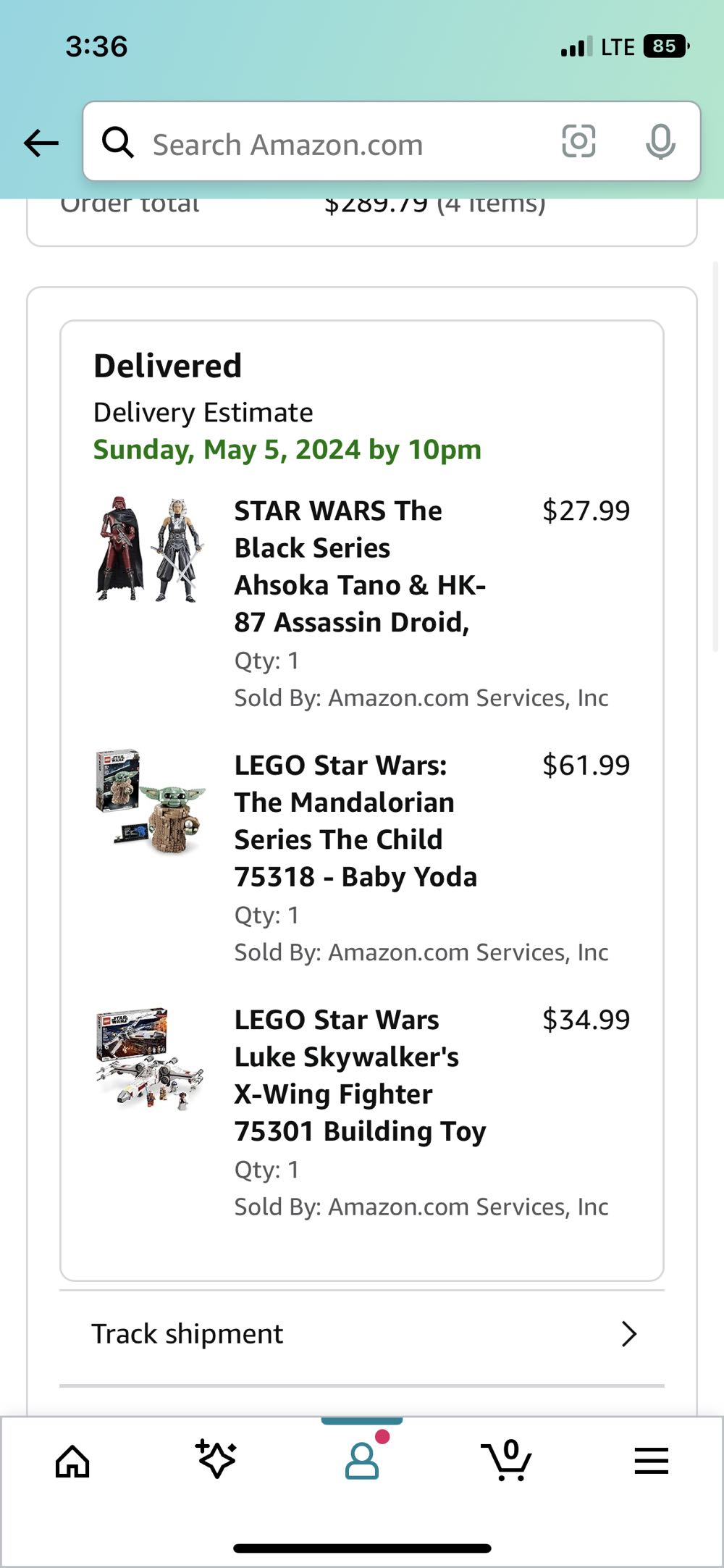Tap Track shipment

pyautogui.click(x=186, y=1333)
